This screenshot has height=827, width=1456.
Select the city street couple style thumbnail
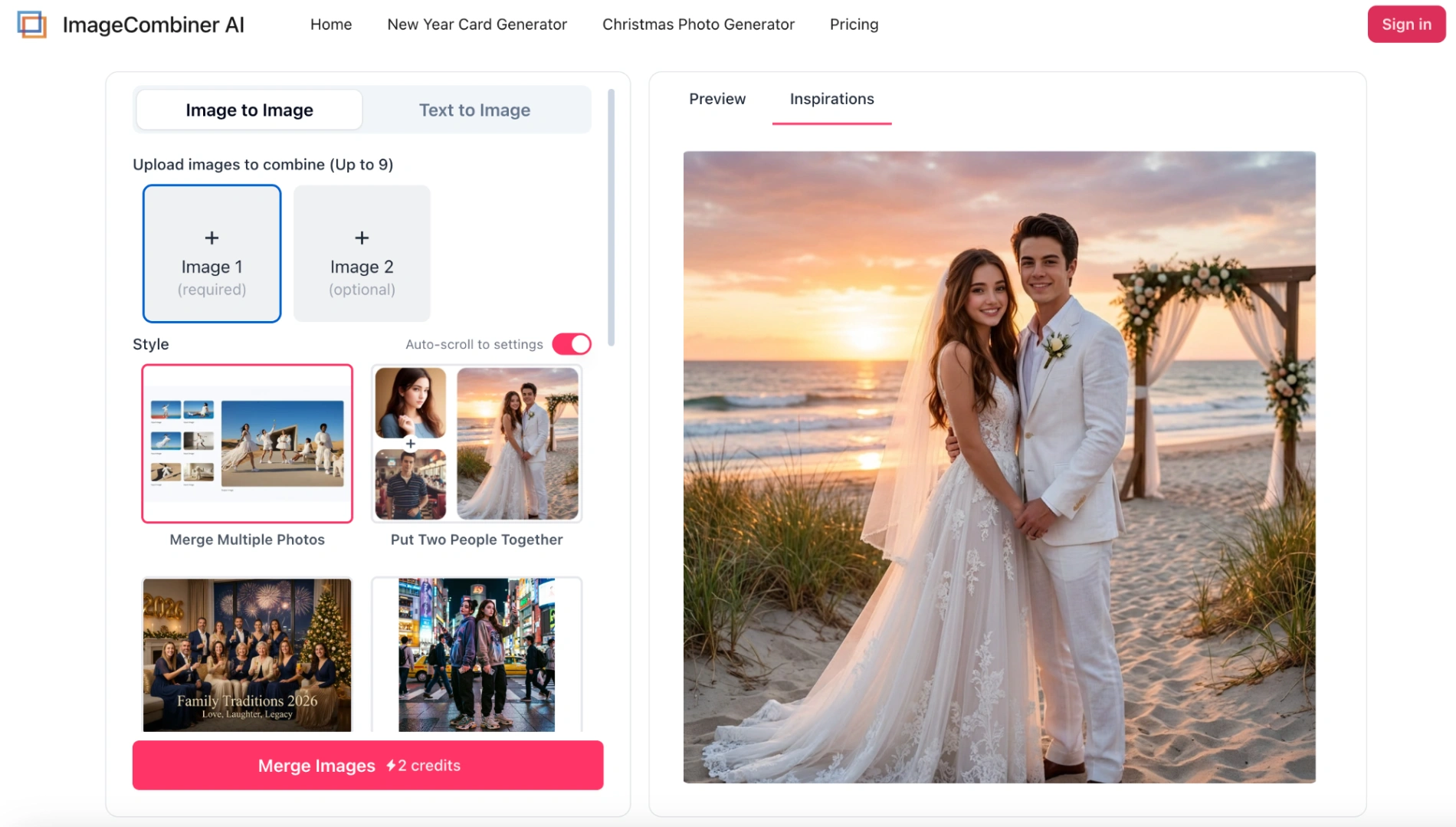(x=477, y=655)
